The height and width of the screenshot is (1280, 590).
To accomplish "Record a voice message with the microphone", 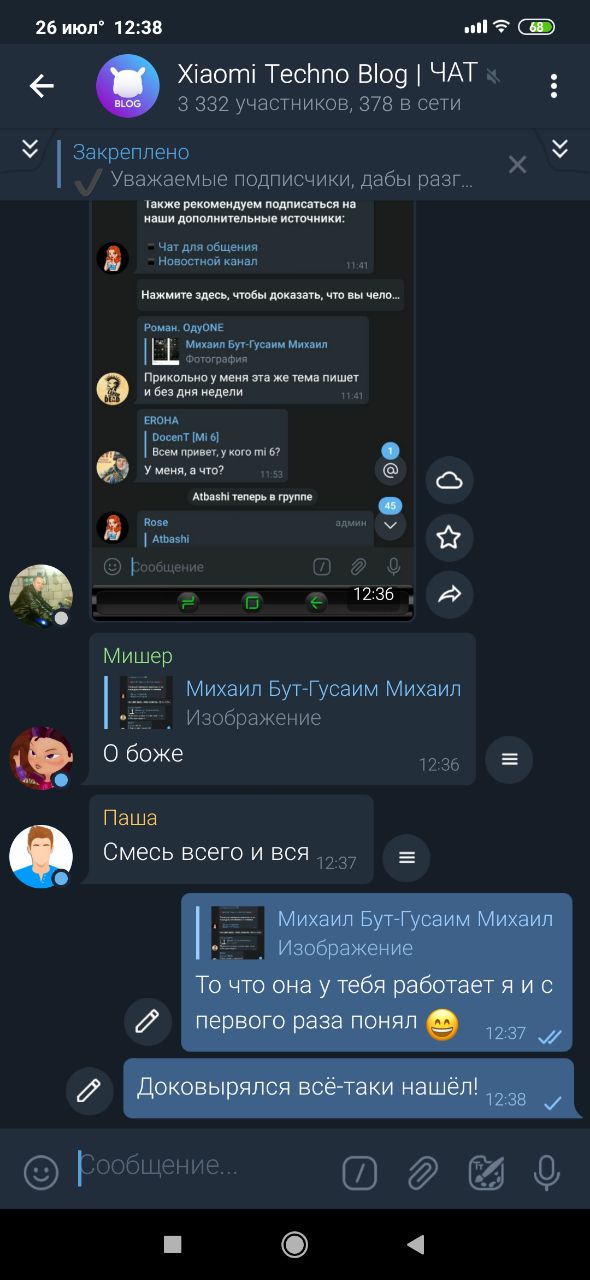I will click(x=546, y=1172).
